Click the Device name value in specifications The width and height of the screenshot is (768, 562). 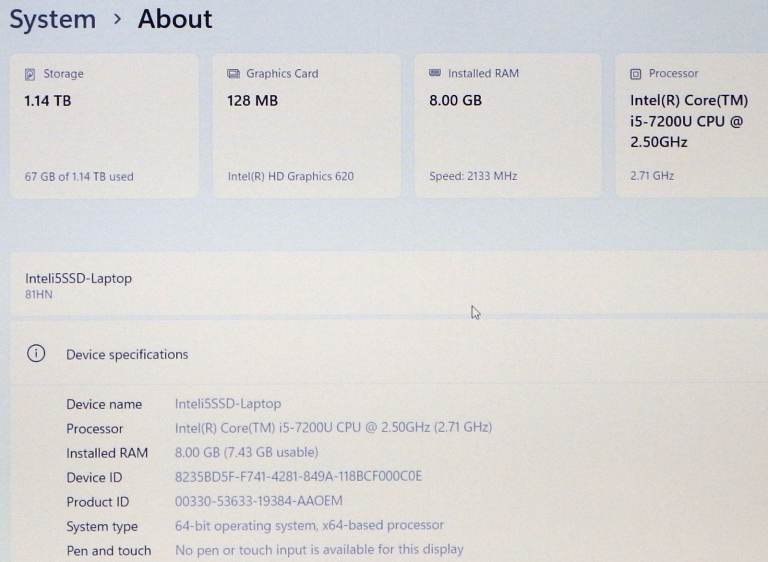228,404
